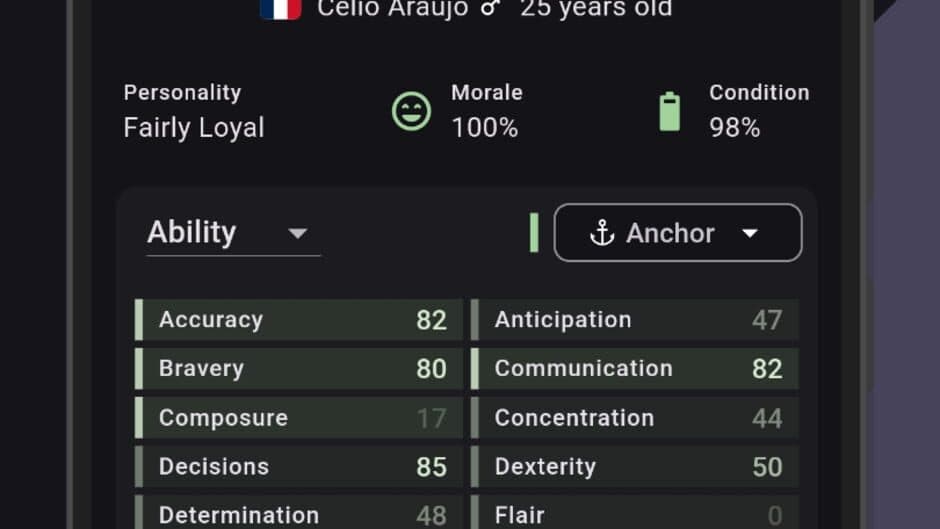Click the French flag icon
Viewport: 940px width, 529px height.
coord(281,9)
